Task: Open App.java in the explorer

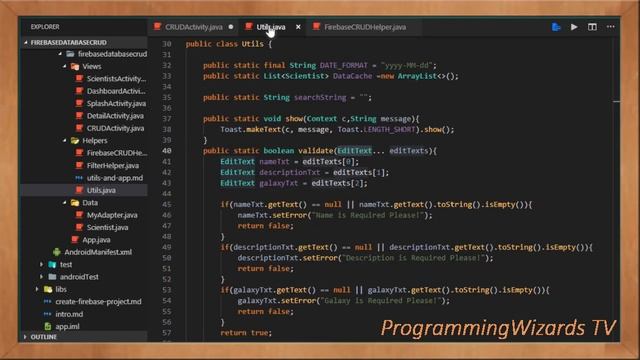Action: (96, 240)
